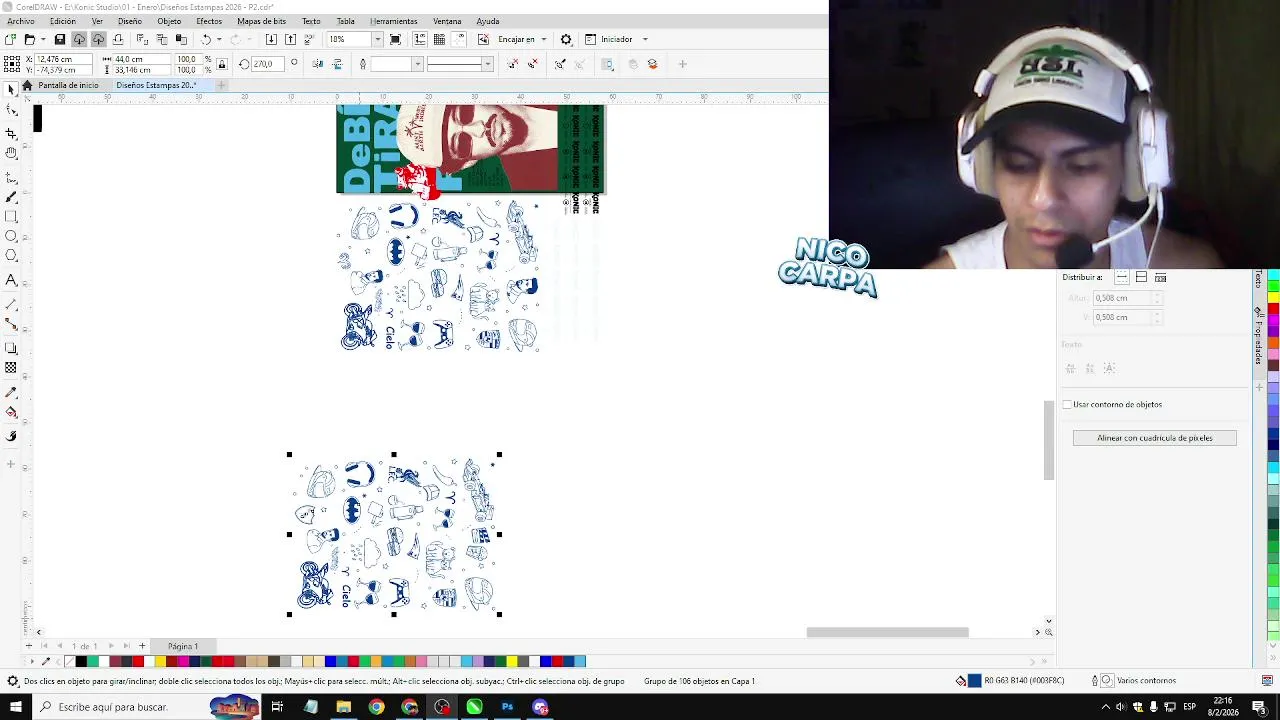Switch to Pantalla de inicio tab

pos(68,85)
